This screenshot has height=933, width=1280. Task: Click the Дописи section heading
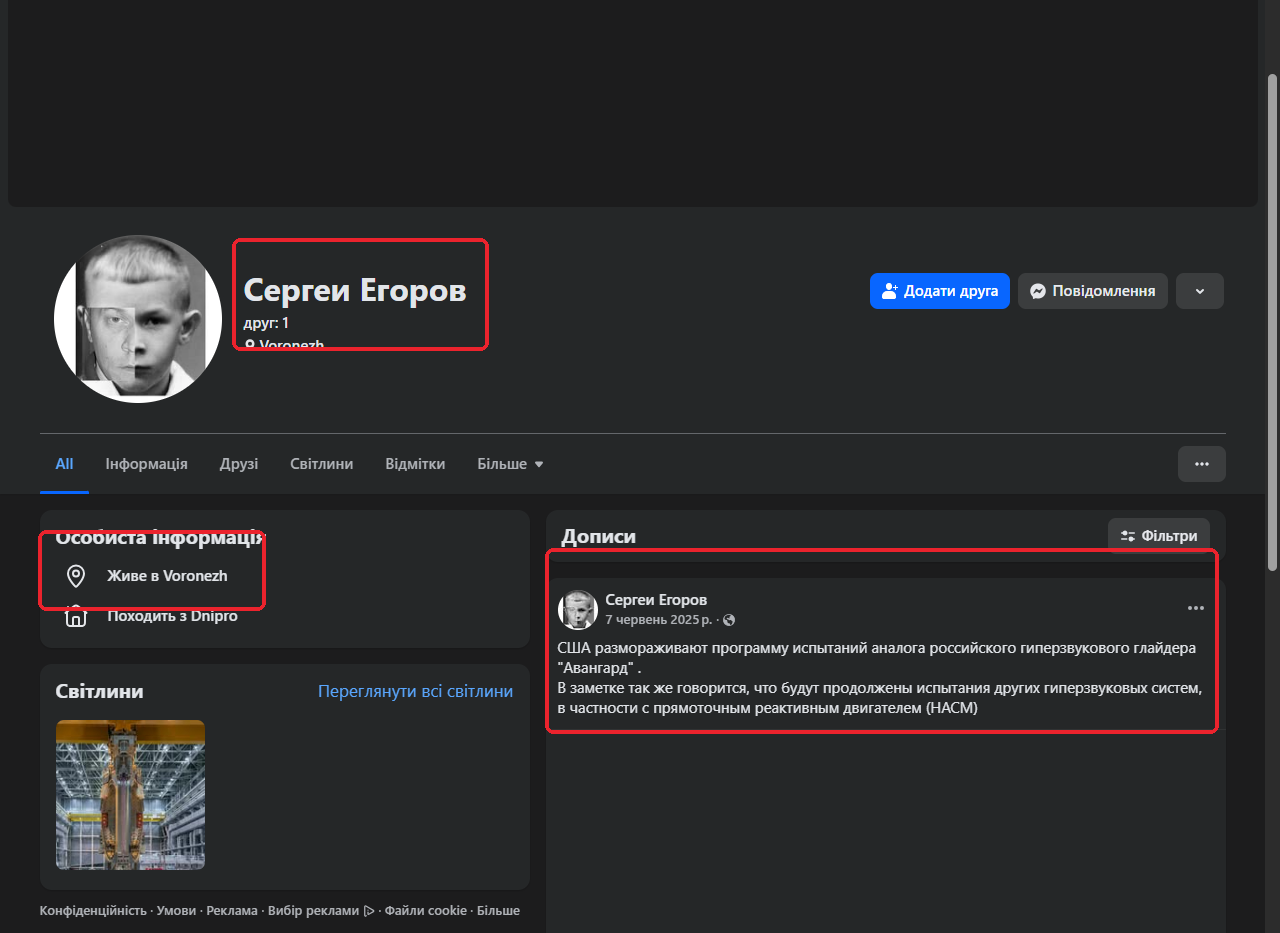[x=598, y=536]
